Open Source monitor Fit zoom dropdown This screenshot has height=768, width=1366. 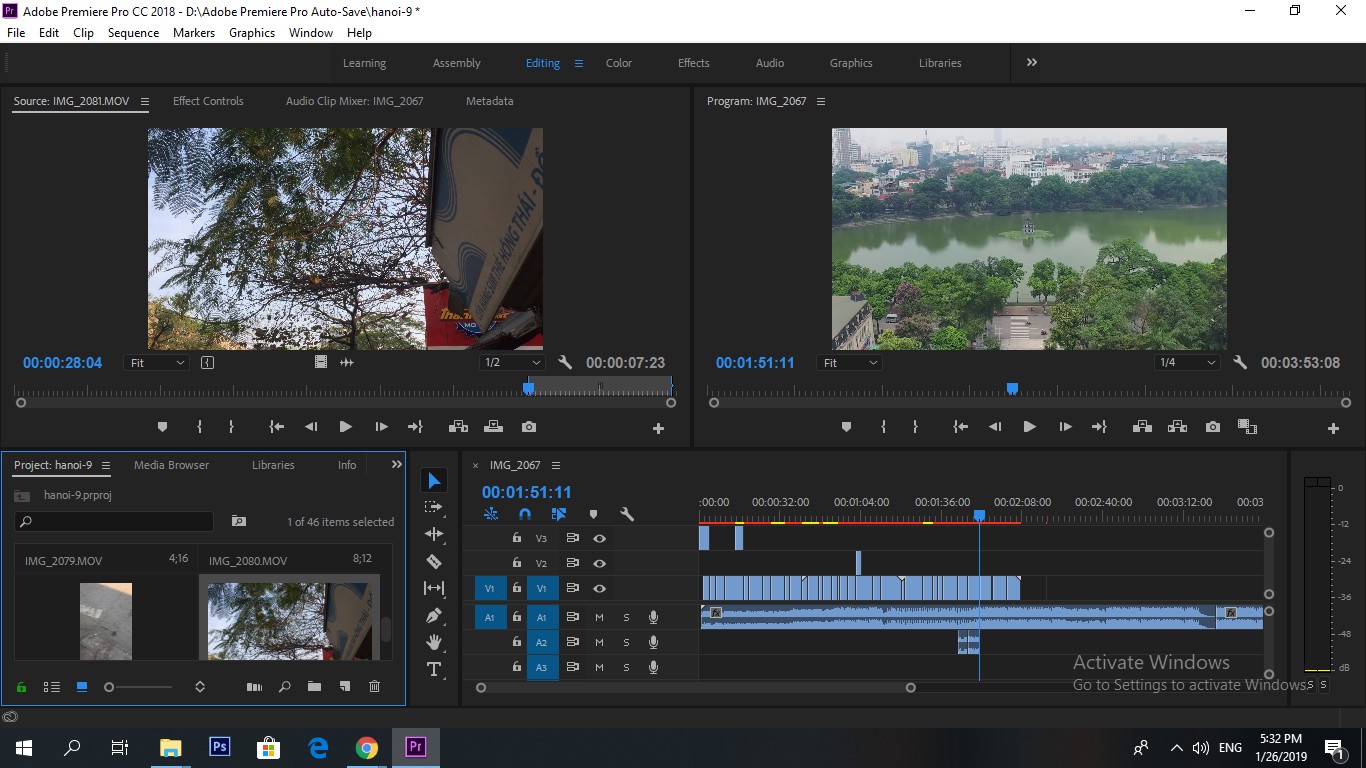[x=157, y=362]
